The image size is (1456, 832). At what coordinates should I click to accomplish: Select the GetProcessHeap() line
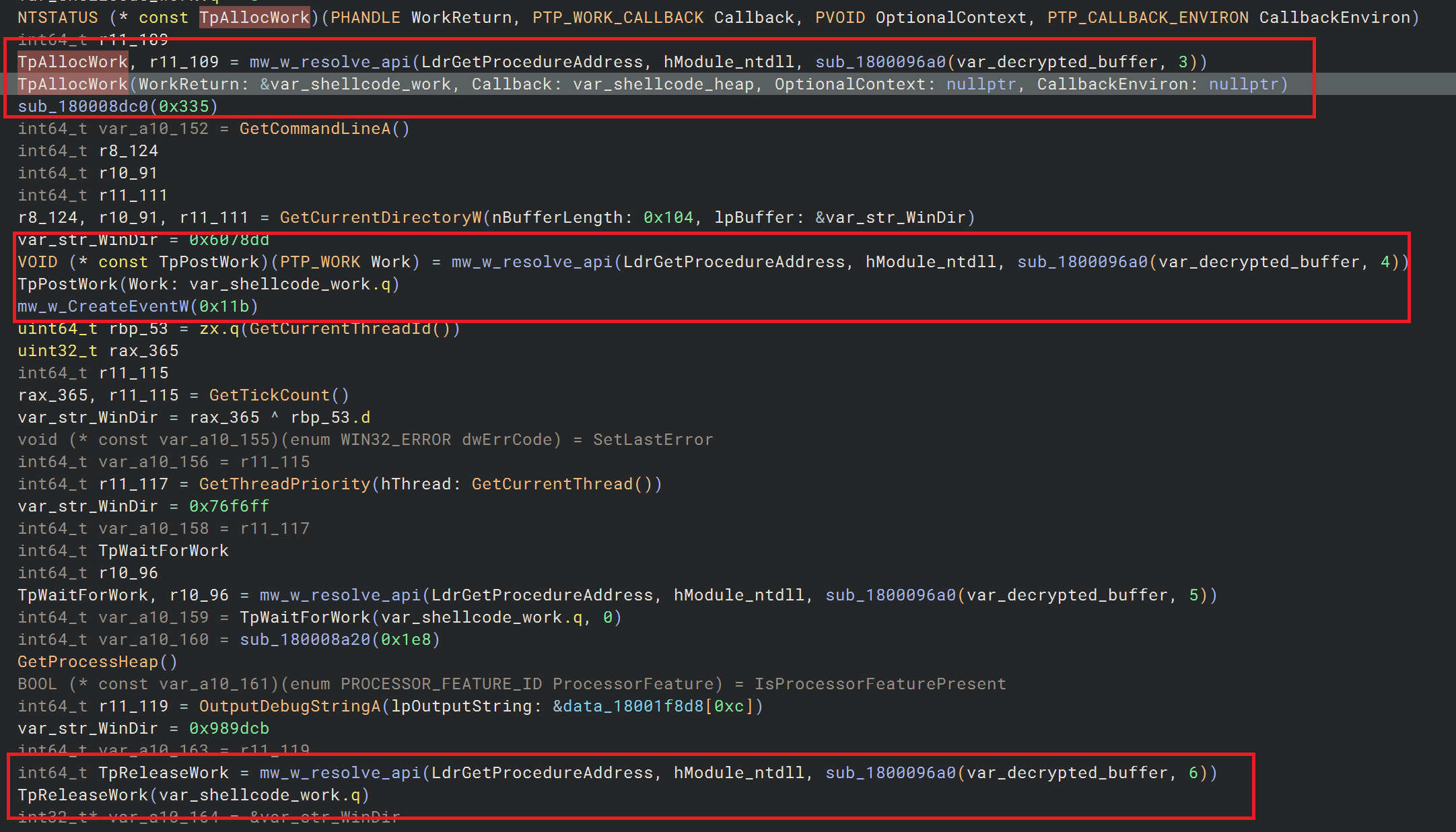pyautogui.click(x=98, y=662)
